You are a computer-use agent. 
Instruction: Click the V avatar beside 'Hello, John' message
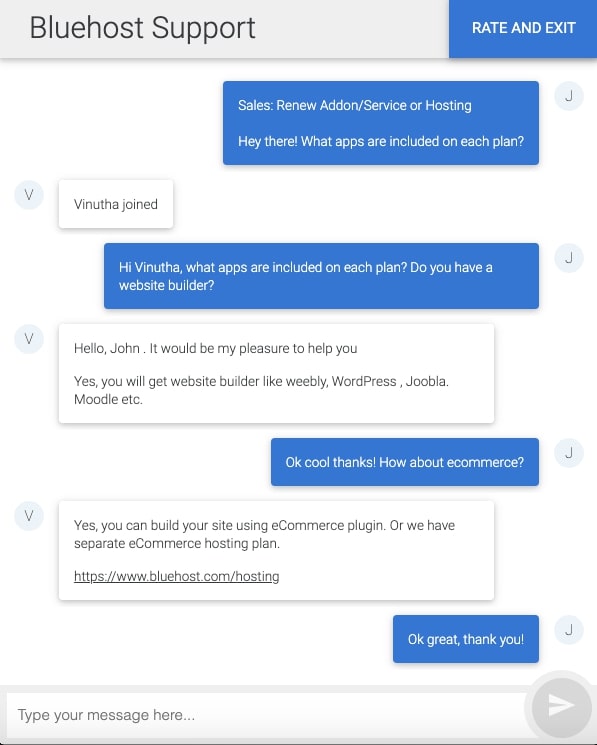click(29, 339)
